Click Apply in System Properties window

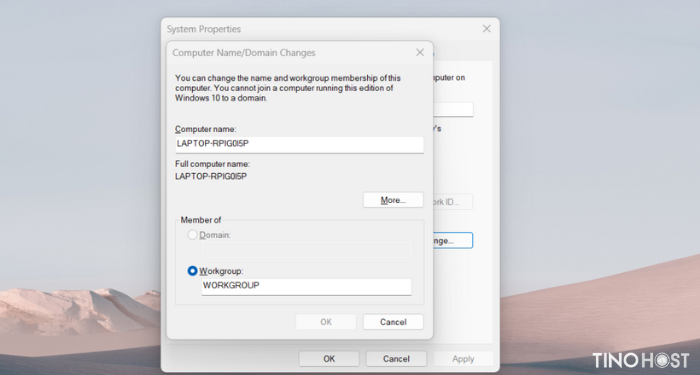[x=463, y=358]
